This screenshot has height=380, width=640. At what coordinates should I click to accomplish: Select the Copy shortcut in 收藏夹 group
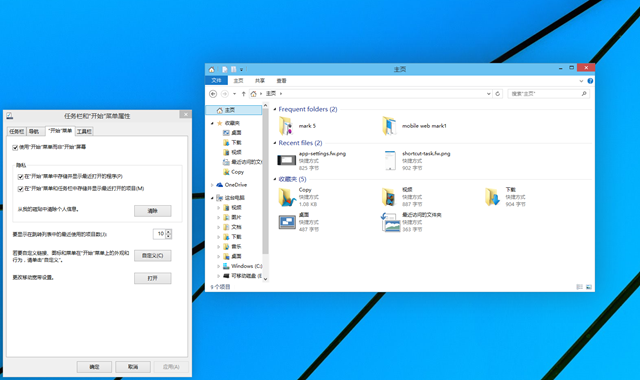[299, 197]
